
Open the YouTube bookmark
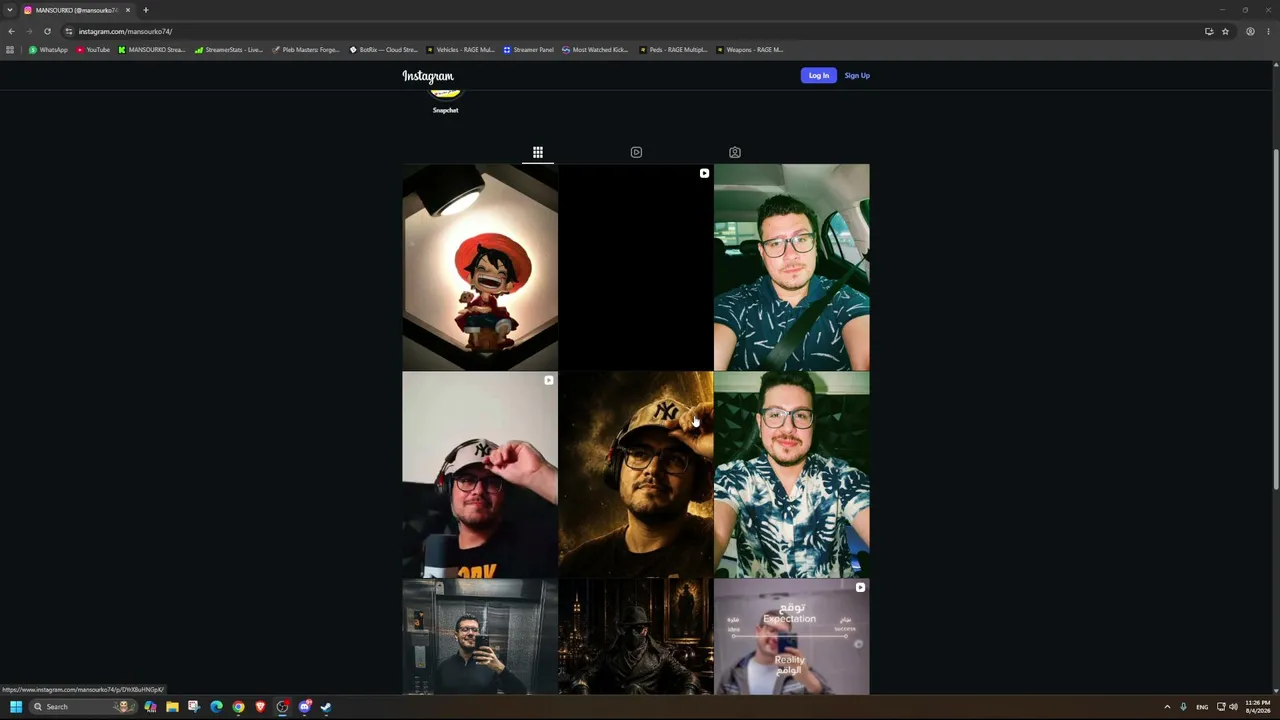click(x=93, y=49)
